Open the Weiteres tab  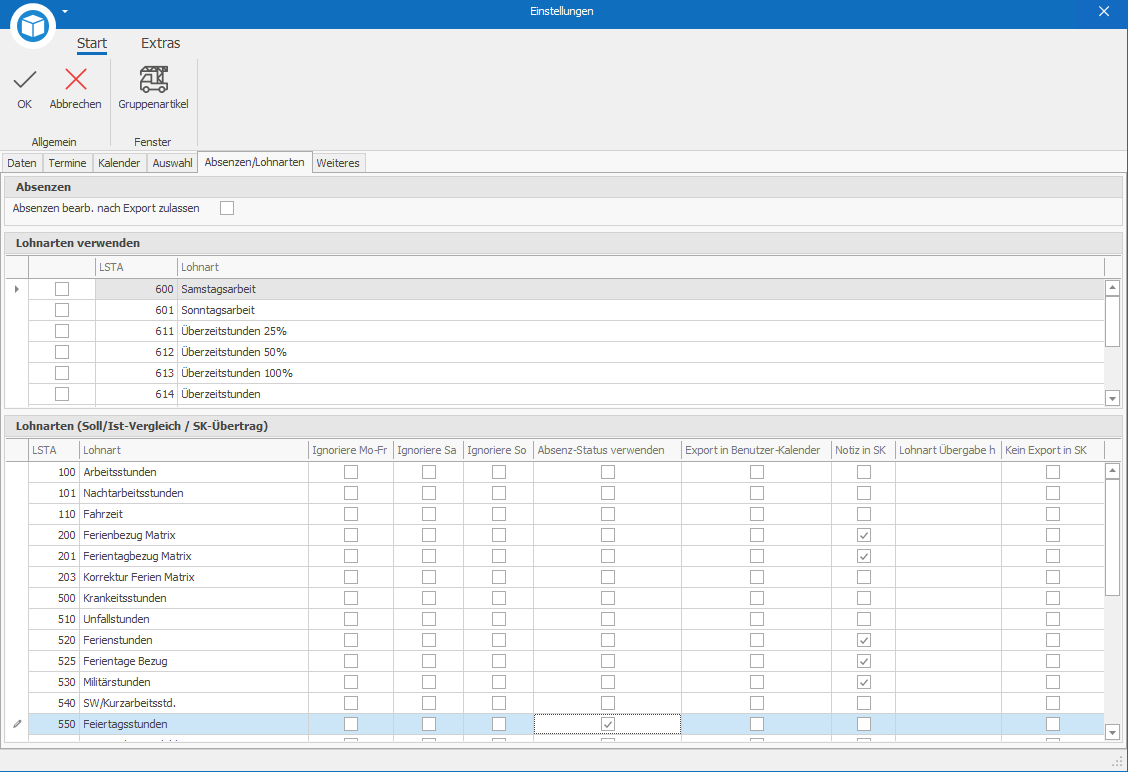click(x=338, y=163)
